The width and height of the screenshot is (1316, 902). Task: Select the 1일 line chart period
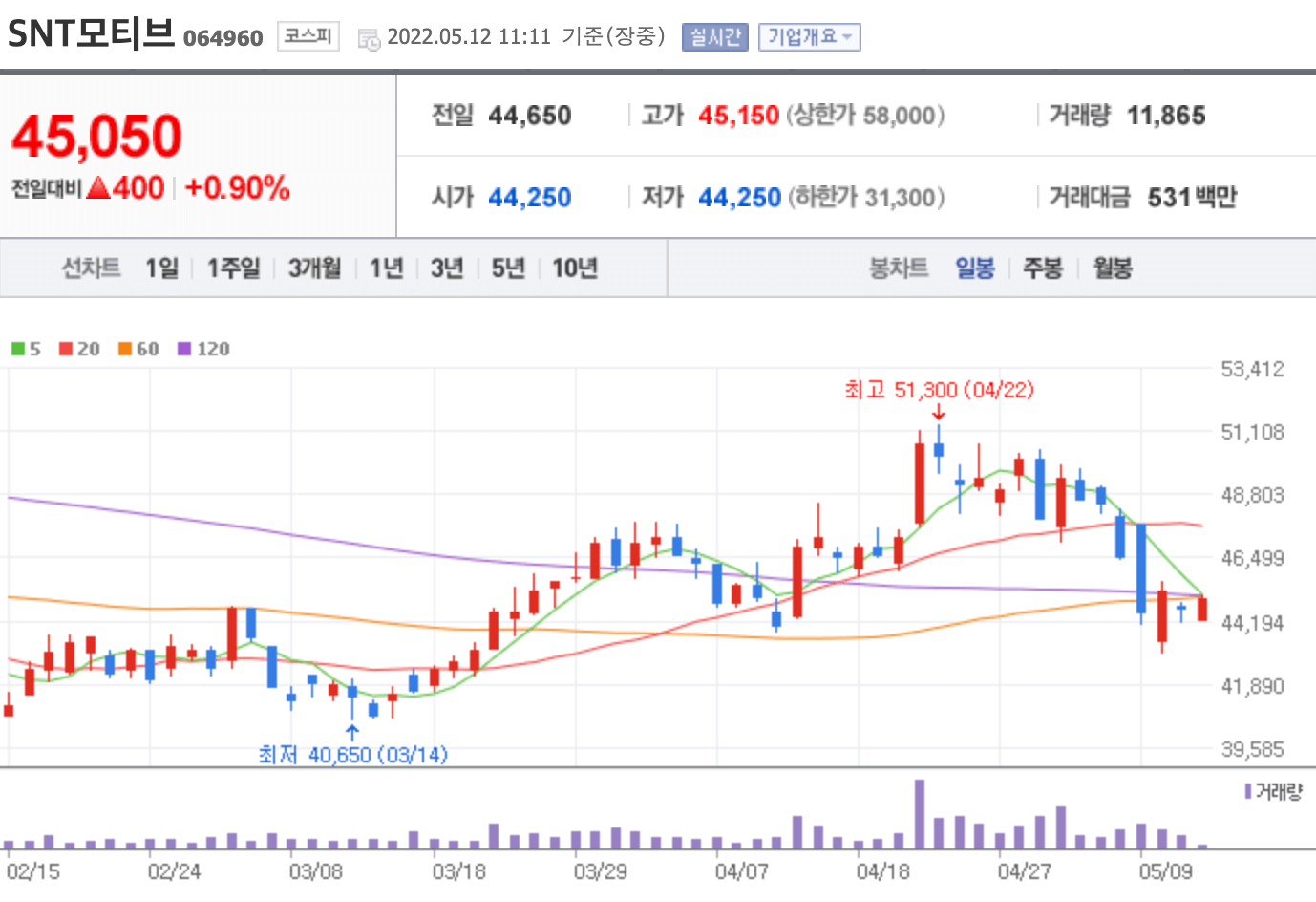(161, 268)
